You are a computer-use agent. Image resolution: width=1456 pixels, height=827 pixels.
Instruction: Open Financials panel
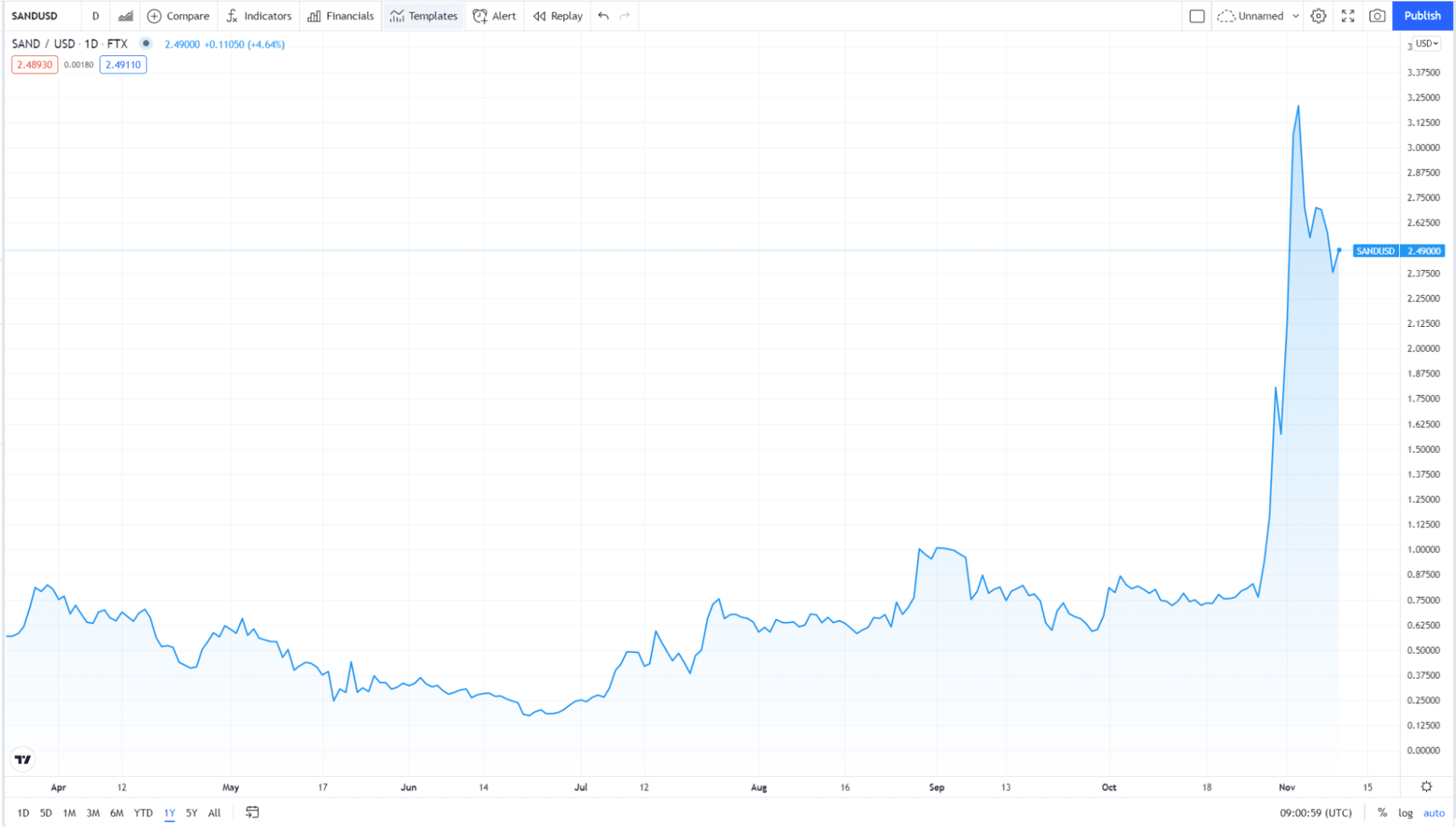point(341,16)
